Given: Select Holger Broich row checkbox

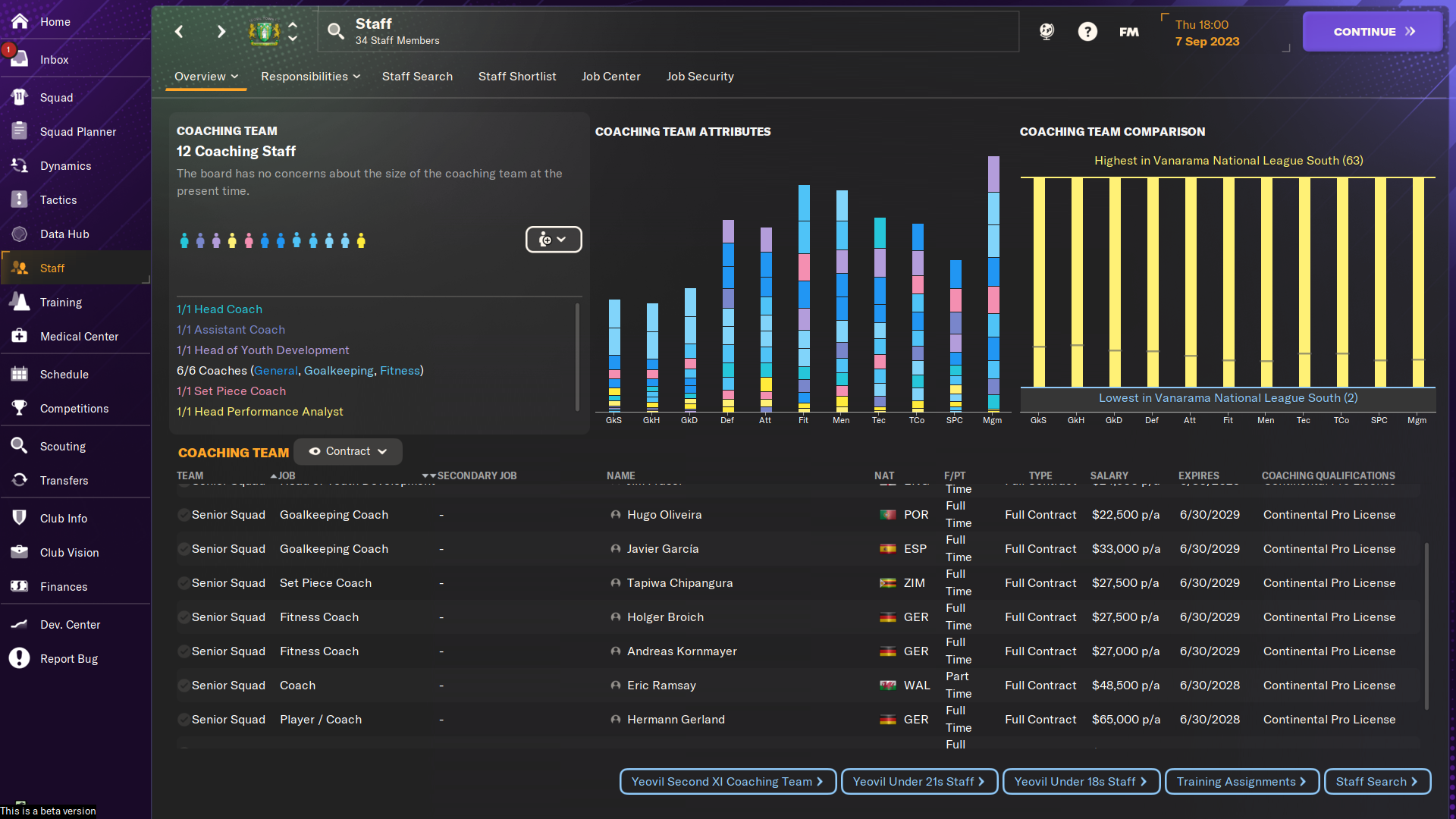Looking at the screenshot, I should click(184, 617).
